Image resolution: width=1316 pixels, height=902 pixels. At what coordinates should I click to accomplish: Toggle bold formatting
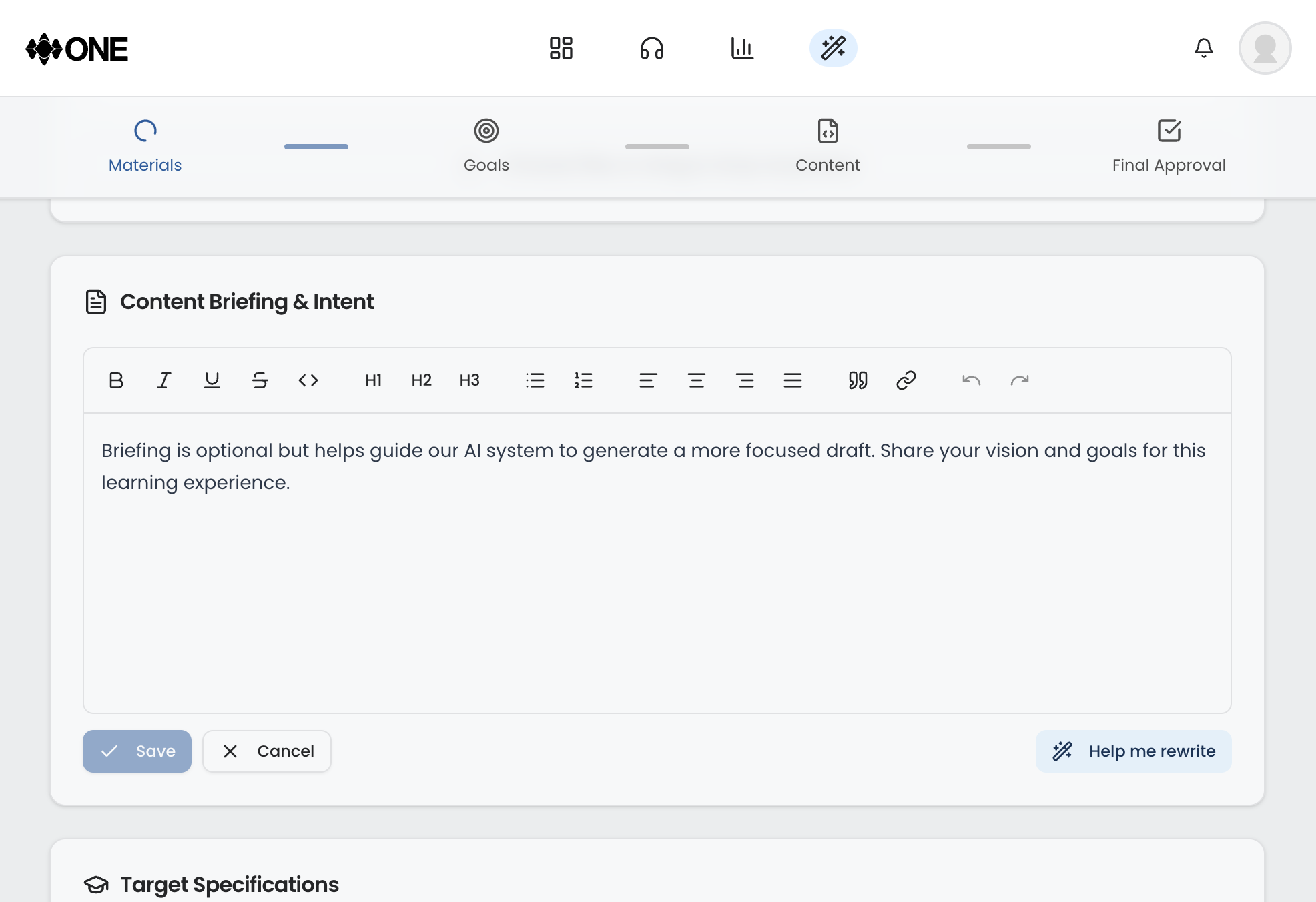pyautogui.click(x=115, y=380)
